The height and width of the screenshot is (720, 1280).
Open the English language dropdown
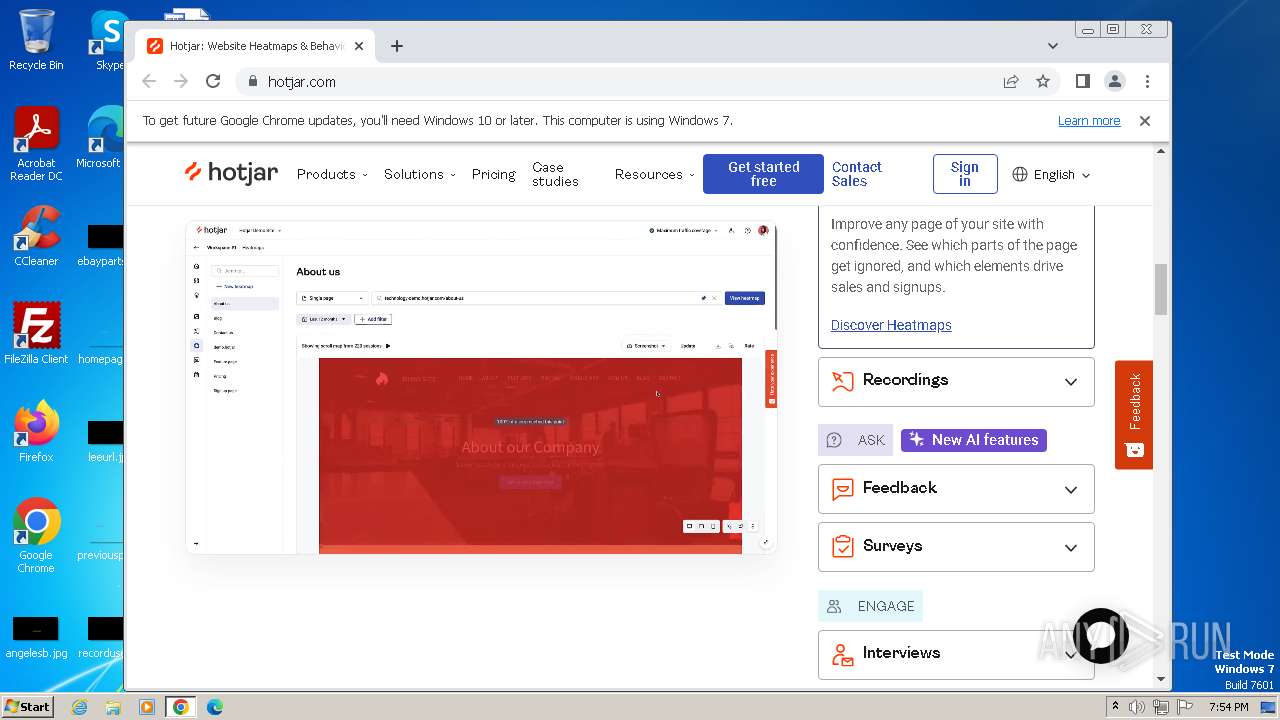pyautogui.click(x=1051, y=174)
